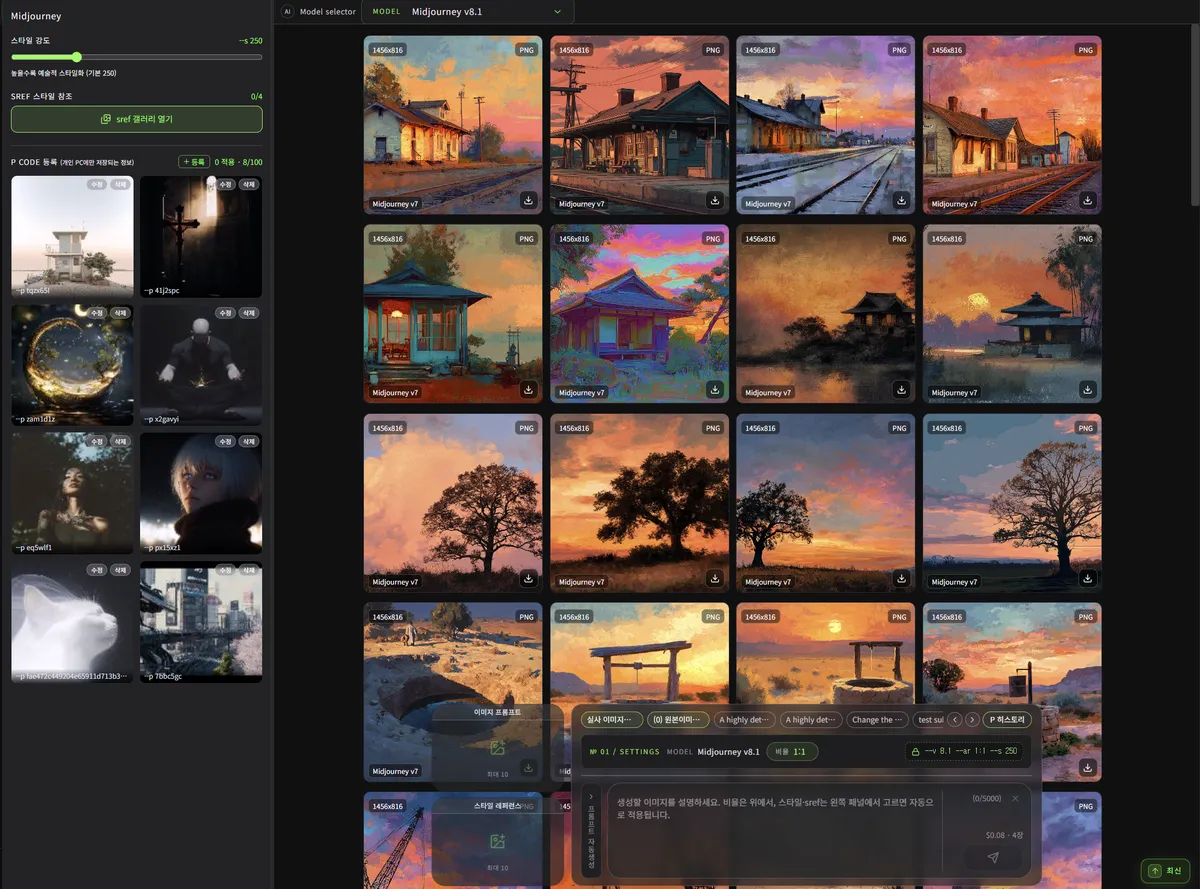Open the stone well sunset image
The width and height of the screenshot is (1200, 889).
click(825, 692)
